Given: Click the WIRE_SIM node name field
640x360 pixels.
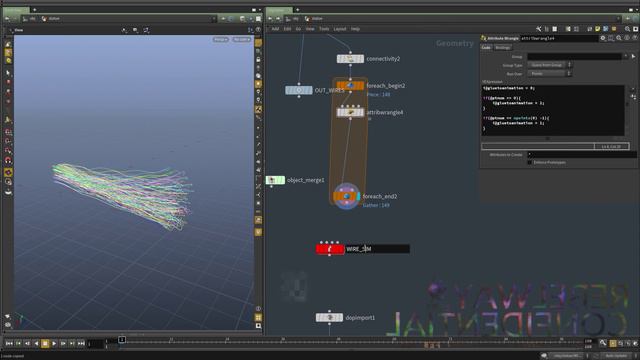Looking at the screenshot, I should [378, 249].
